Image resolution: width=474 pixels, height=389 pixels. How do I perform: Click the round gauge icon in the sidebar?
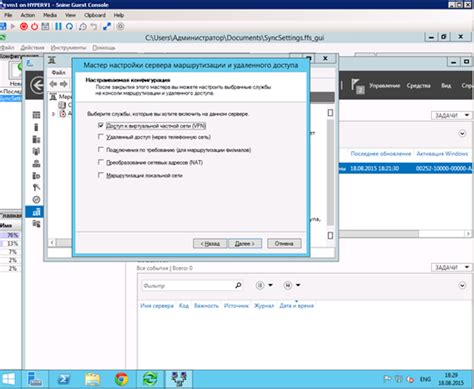(36, 200)
